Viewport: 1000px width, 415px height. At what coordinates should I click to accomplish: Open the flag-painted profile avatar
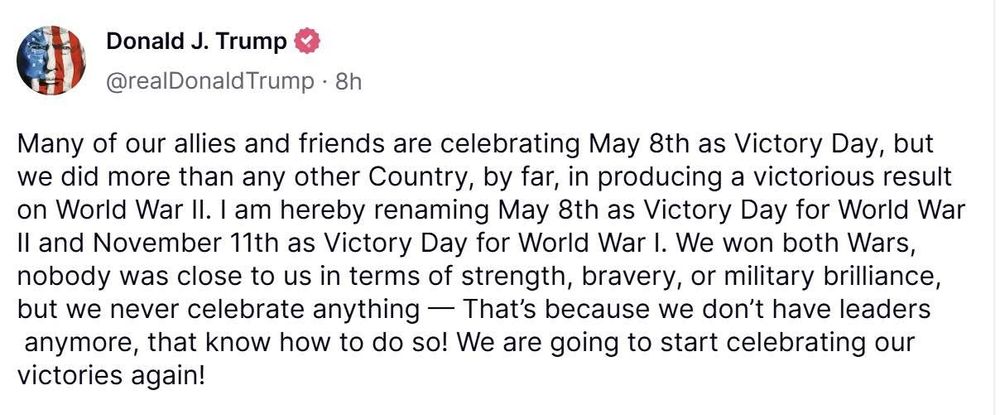(51, 61)
